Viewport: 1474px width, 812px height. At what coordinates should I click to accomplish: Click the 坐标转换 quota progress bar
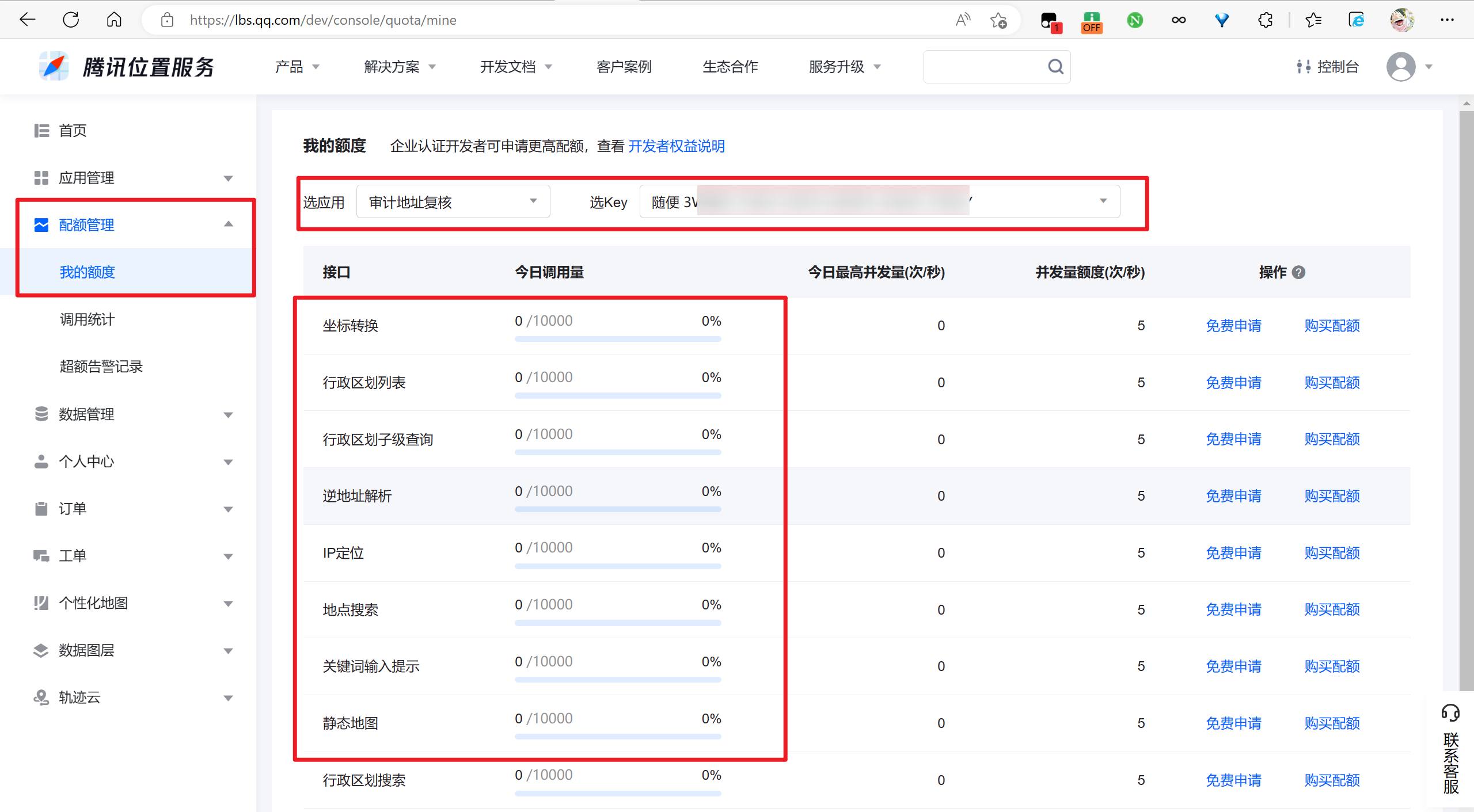click(617, 339)
